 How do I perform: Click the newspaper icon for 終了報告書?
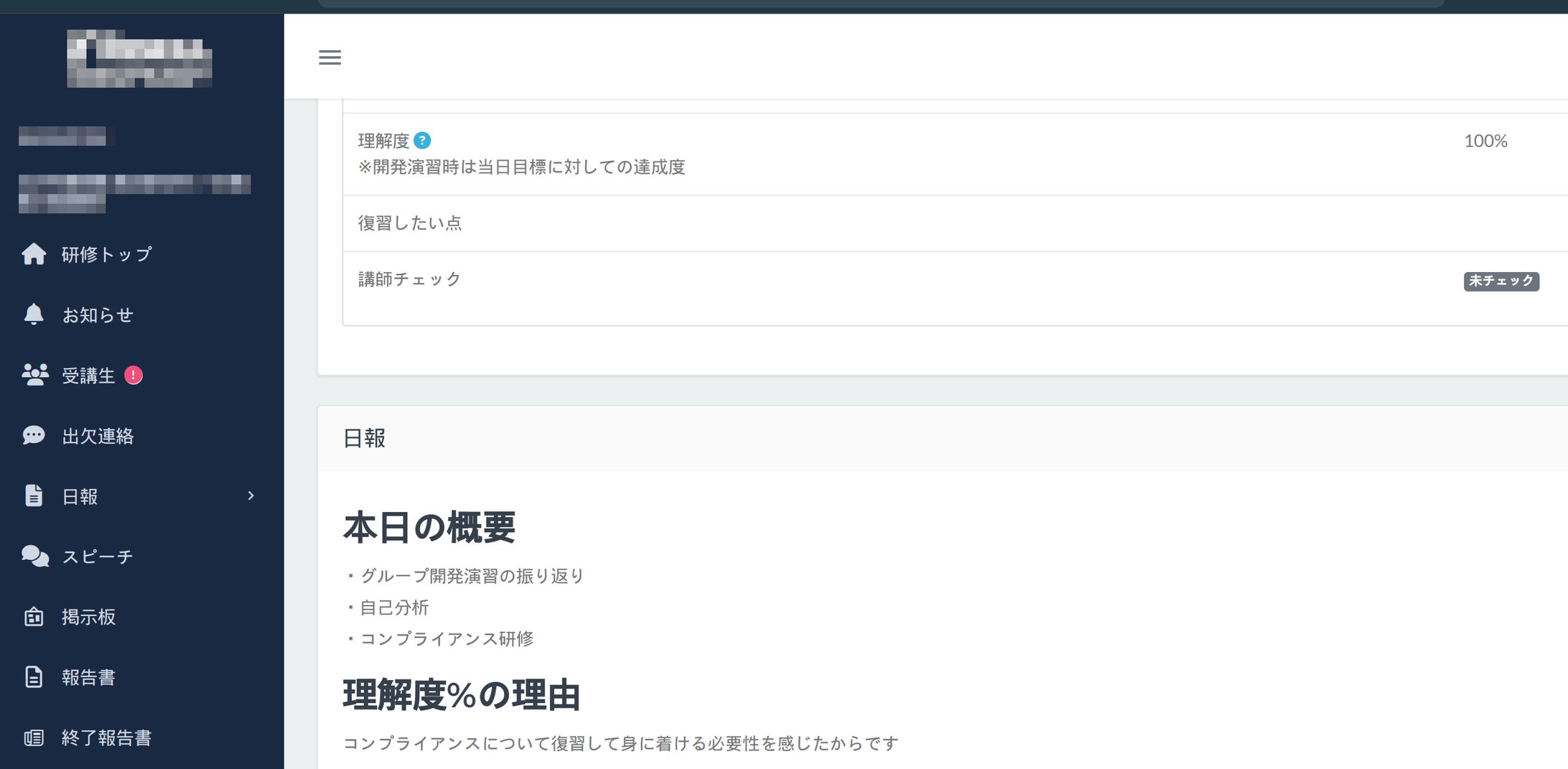(x=34, y=737)
